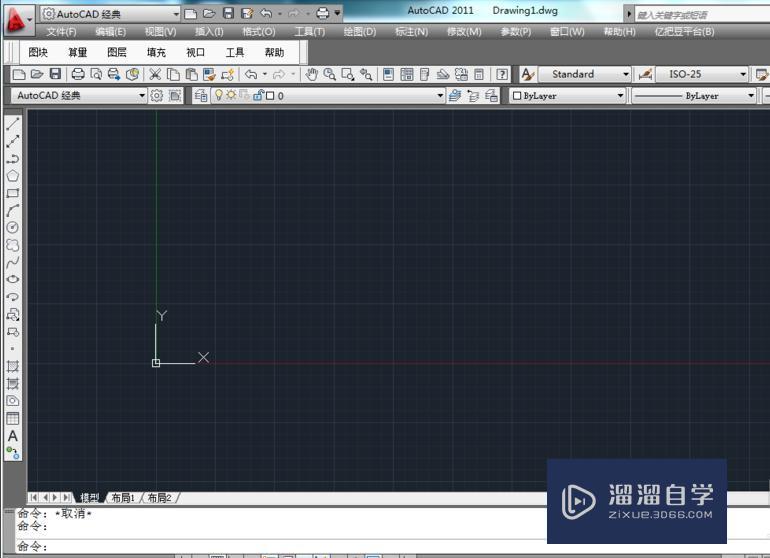Select the Polyline tool
770x558 pixels.
[13, 159]
